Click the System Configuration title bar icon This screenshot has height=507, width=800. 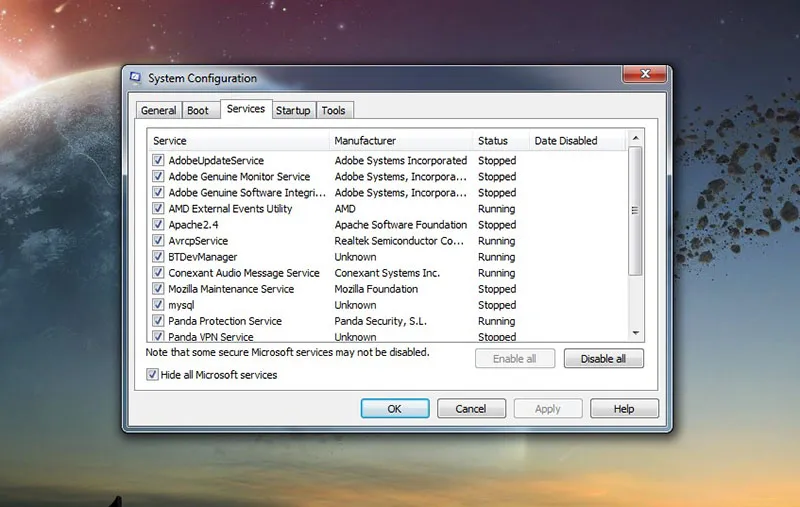point(135,78)
